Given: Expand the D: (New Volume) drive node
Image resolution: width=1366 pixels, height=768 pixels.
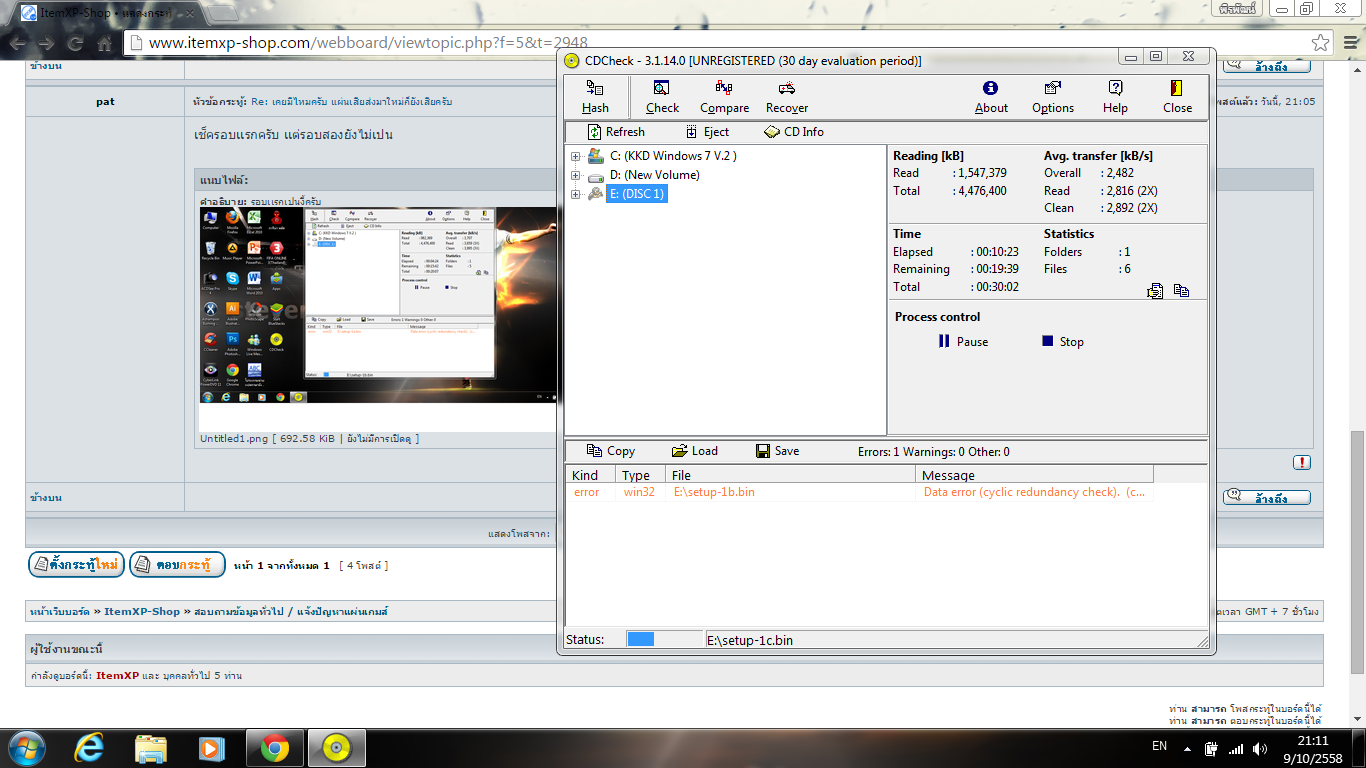Looking at the screenshot, I should 576,176.
